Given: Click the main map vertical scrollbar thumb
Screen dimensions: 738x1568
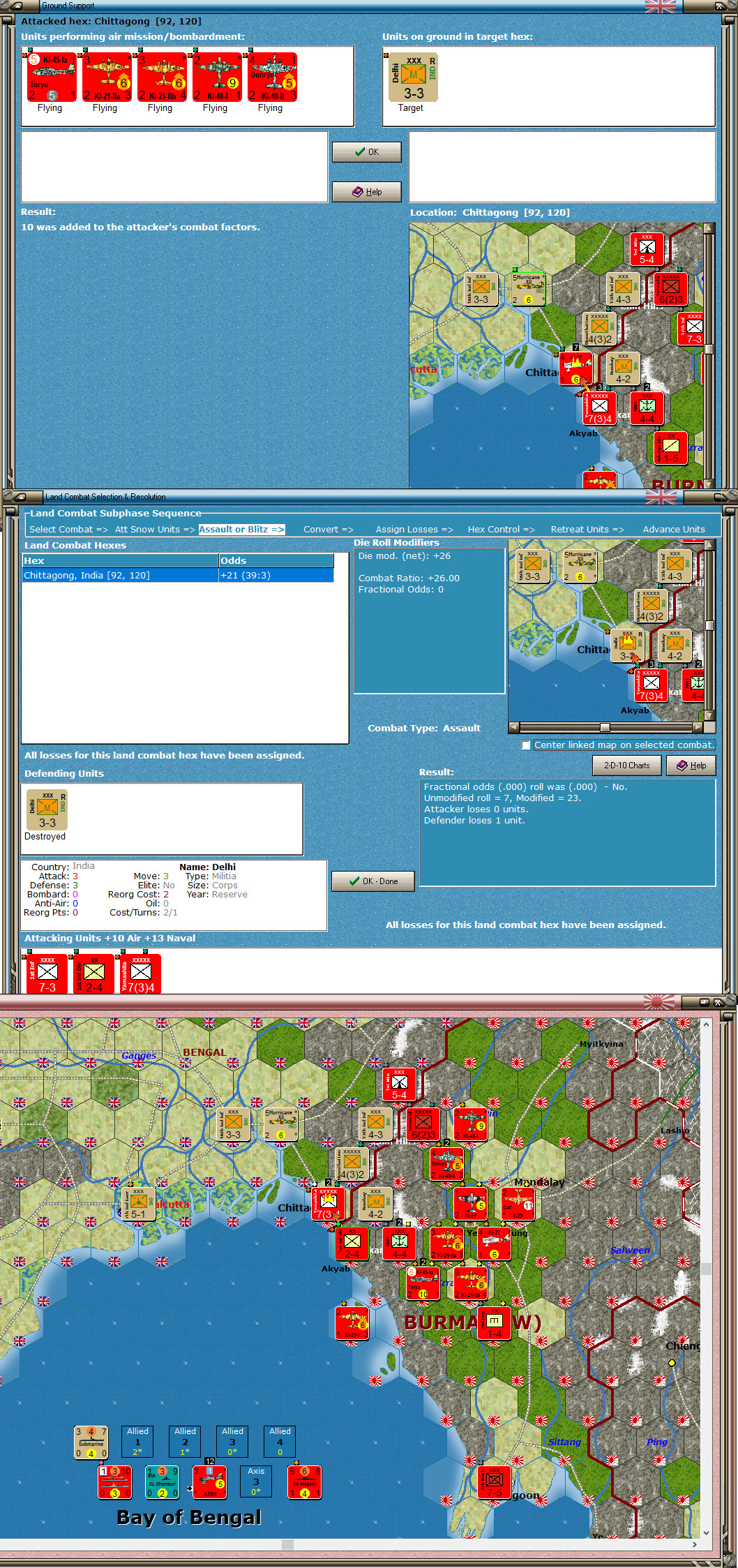Looking at the screenshot, I should [x=706, y=1269].
